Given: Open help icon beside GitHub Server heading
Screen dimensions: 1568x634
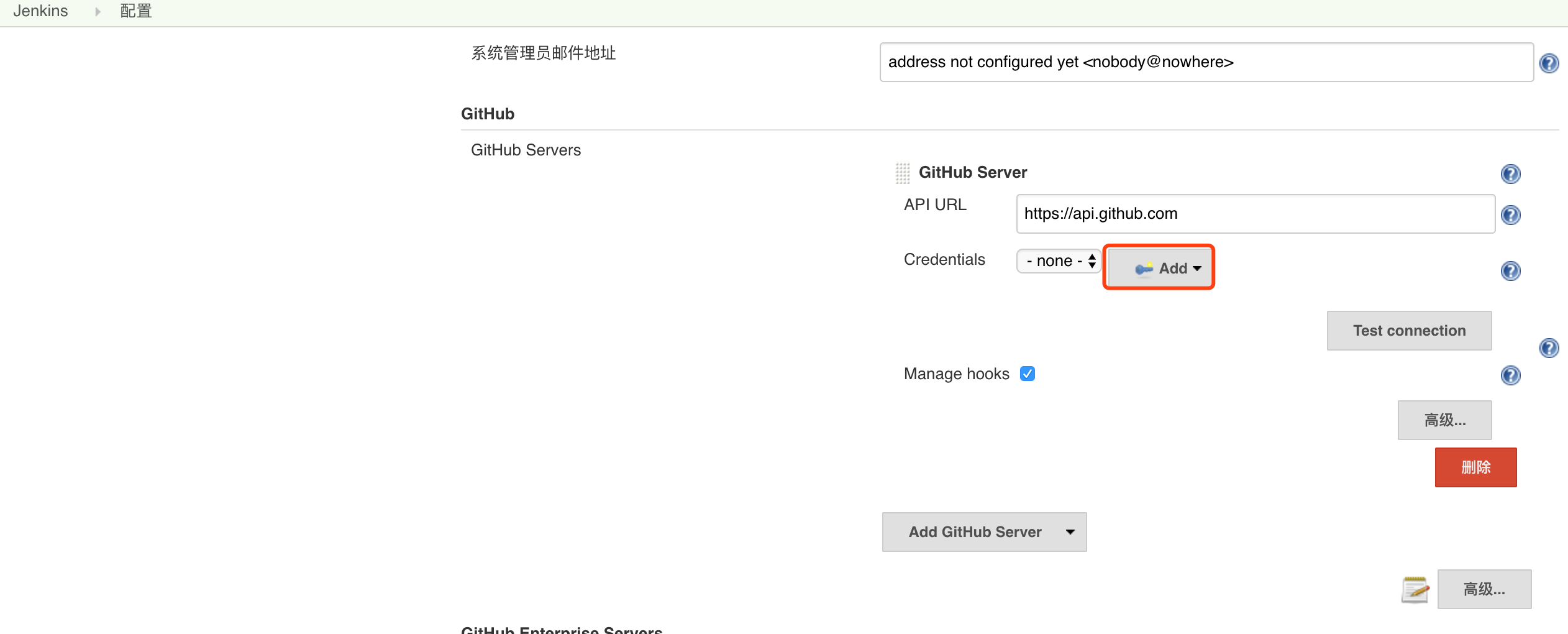Looking at the screenshot, I should point(1510,173).
